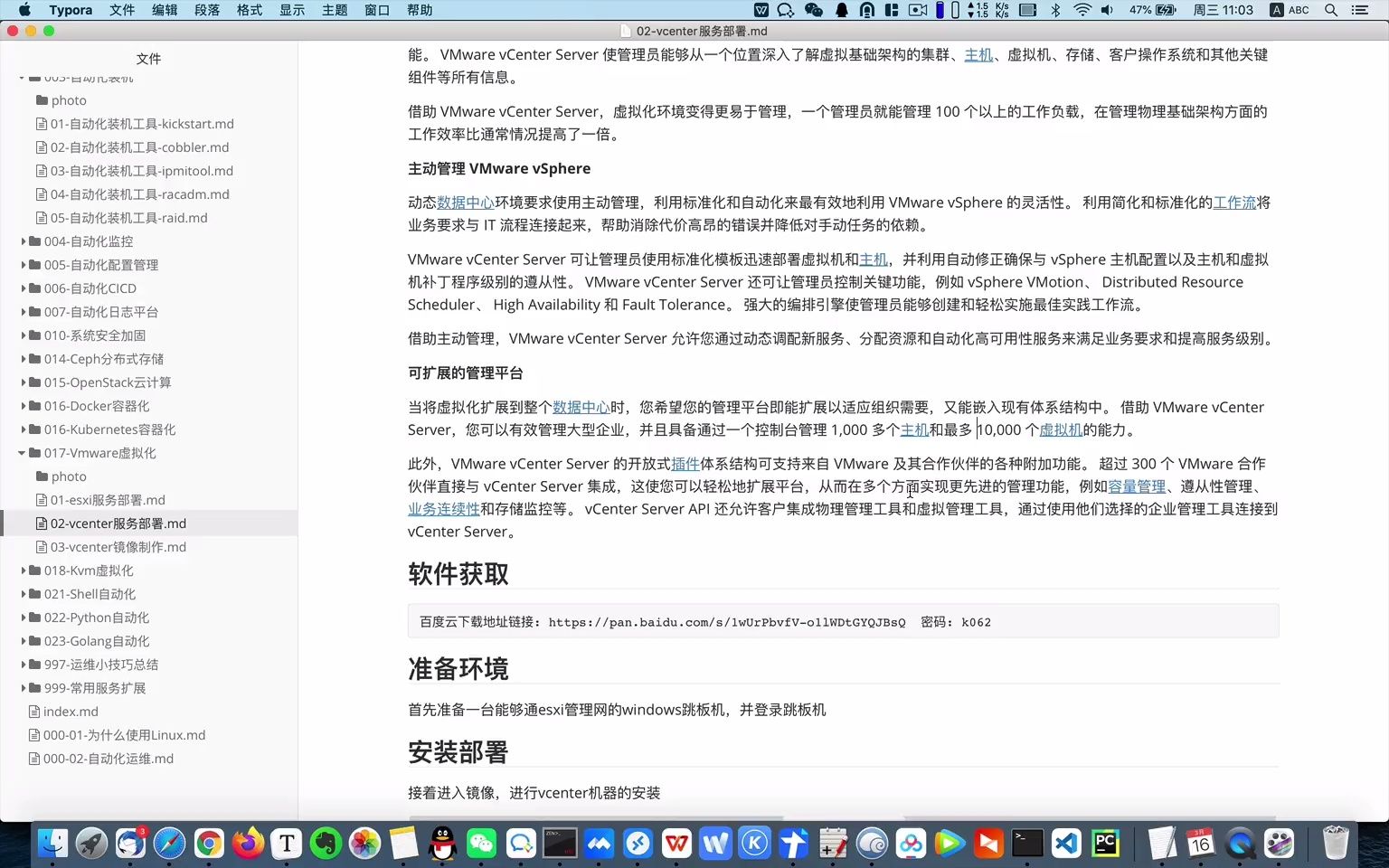Open index.md in the file tree
This screenshot has height=868, width=1389.
coord(71,712)
